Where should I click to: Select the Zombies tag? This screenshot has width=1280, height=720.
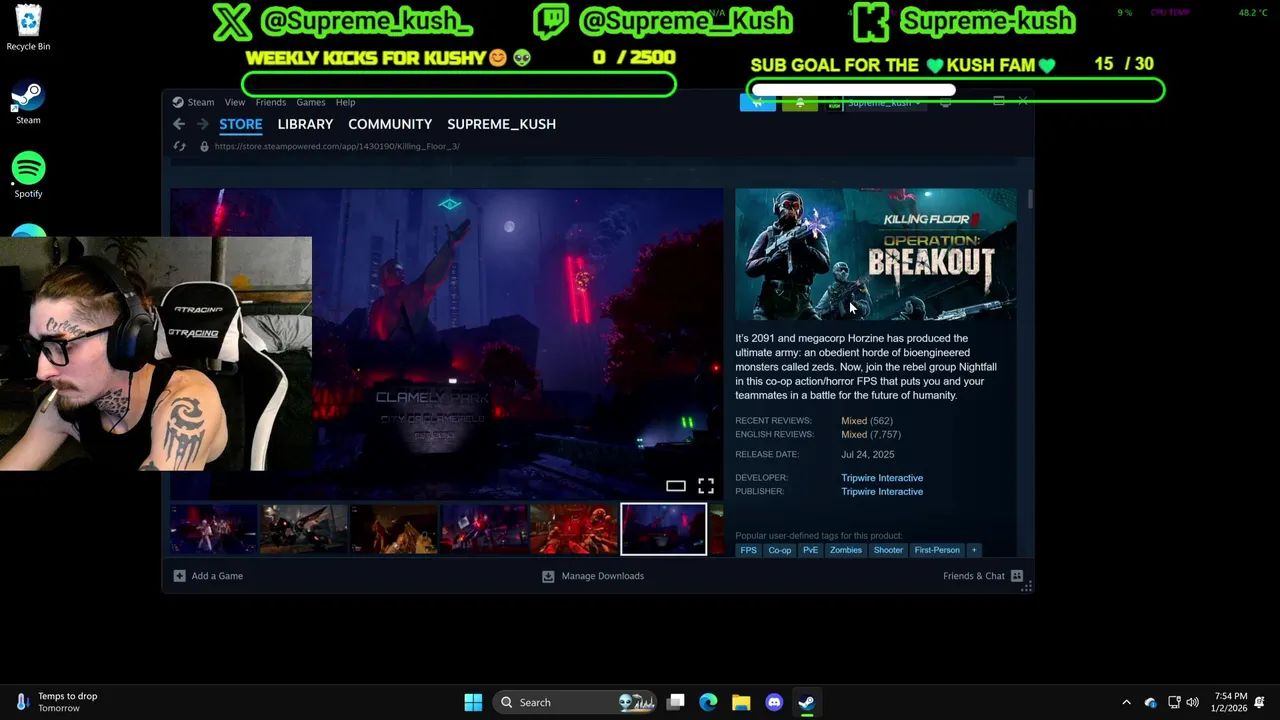coord(845,550)
